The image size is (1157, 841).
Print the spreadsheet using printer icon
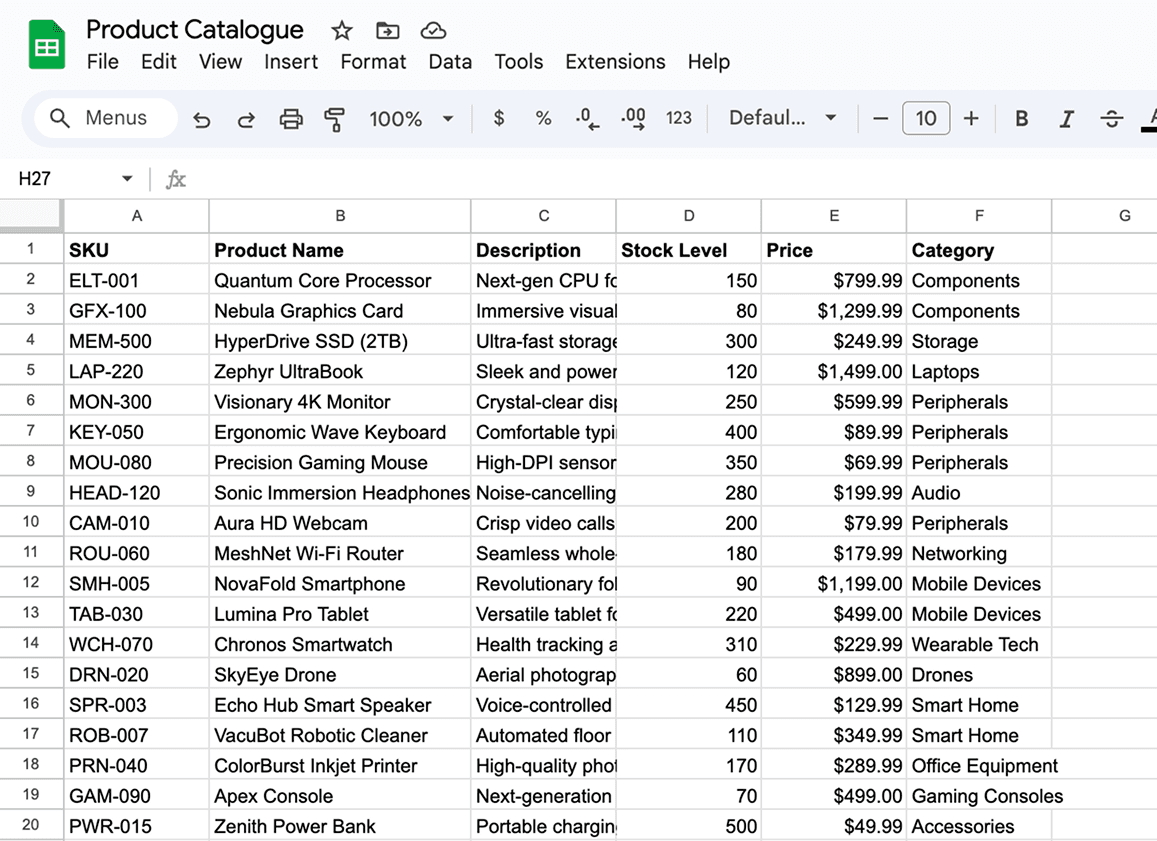[x=291, y=119]
